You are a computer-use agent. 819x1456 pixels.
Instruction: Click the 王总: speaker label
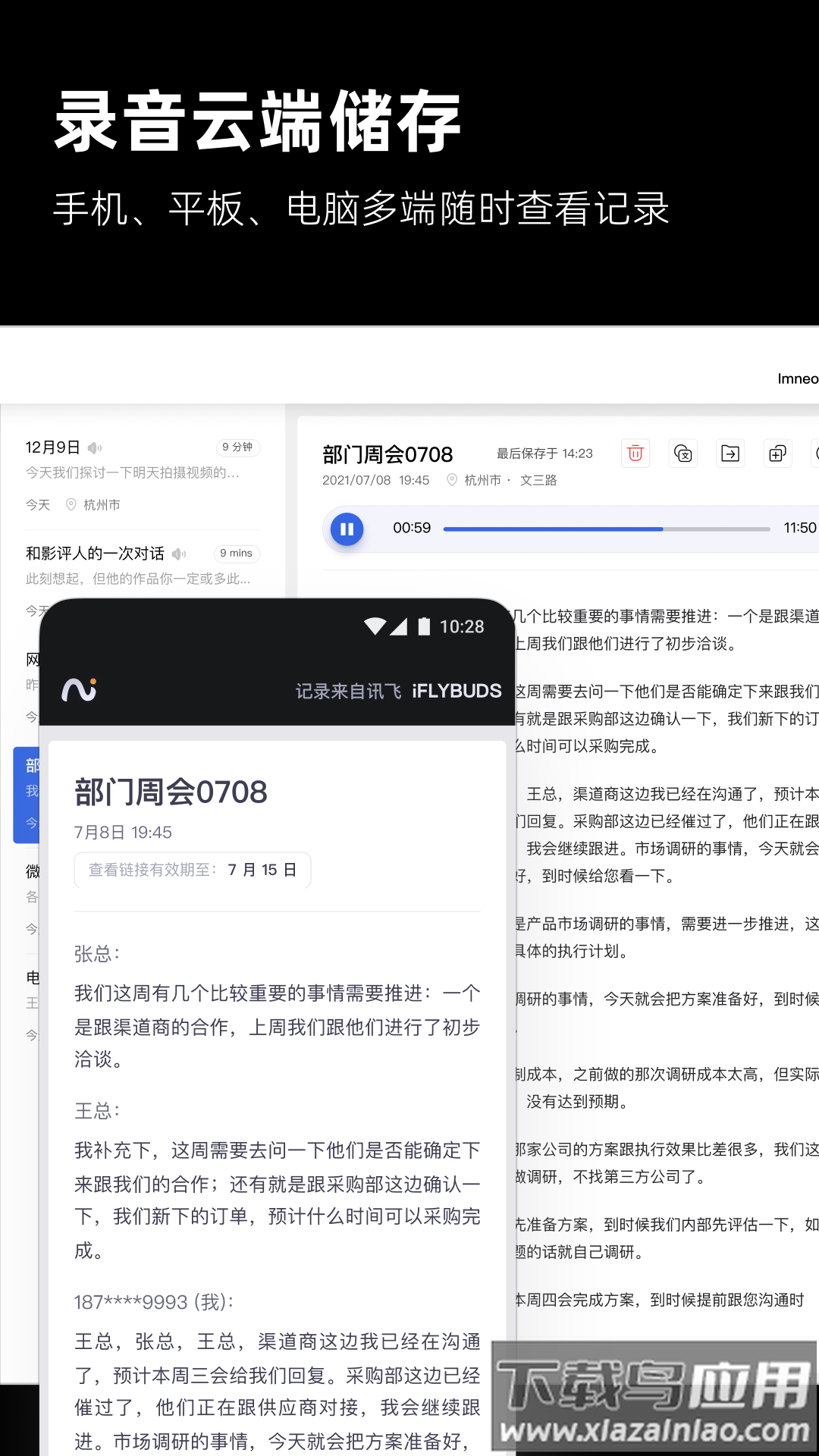pyautogui.click(x=97, y=1111)
